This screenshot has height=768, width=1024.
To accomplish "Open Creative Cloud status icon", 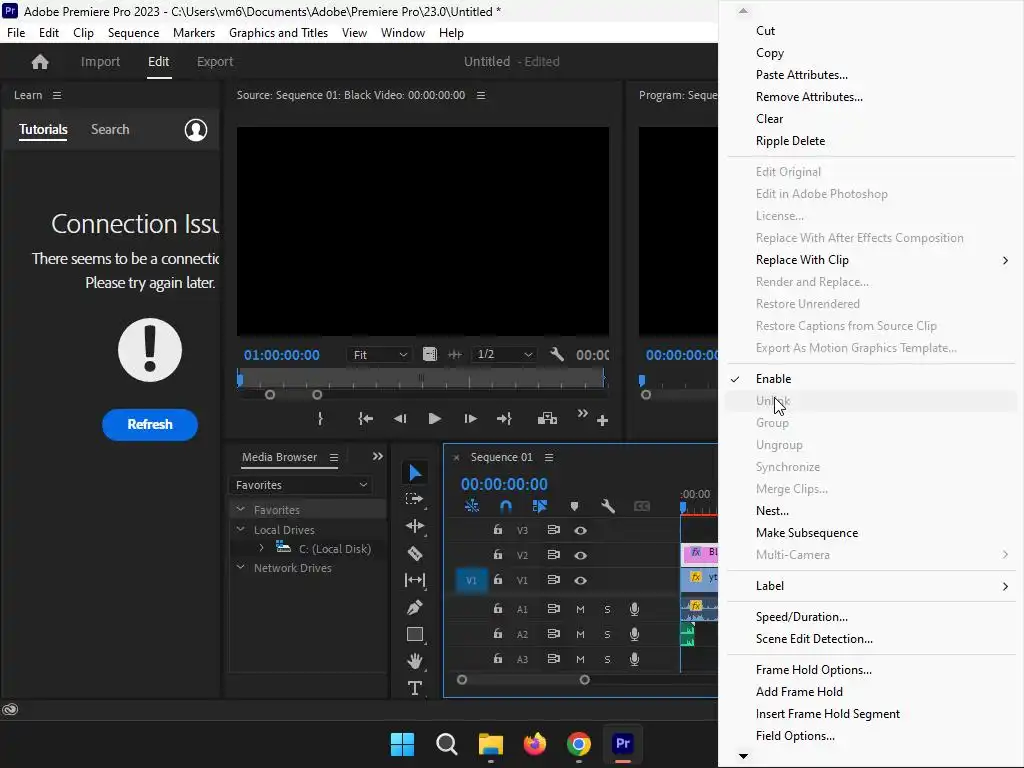I will coord(10,709).
